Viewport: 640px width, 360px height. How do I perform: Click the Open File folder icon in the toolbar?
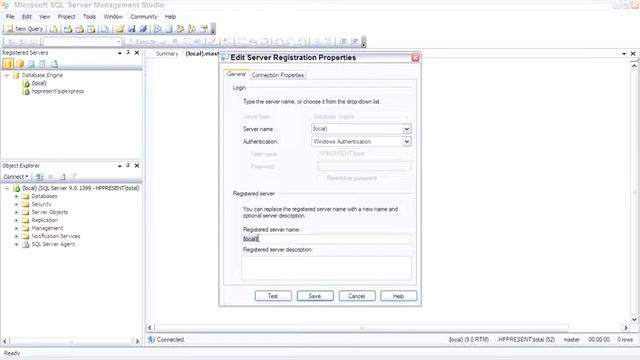click(120, 29)
